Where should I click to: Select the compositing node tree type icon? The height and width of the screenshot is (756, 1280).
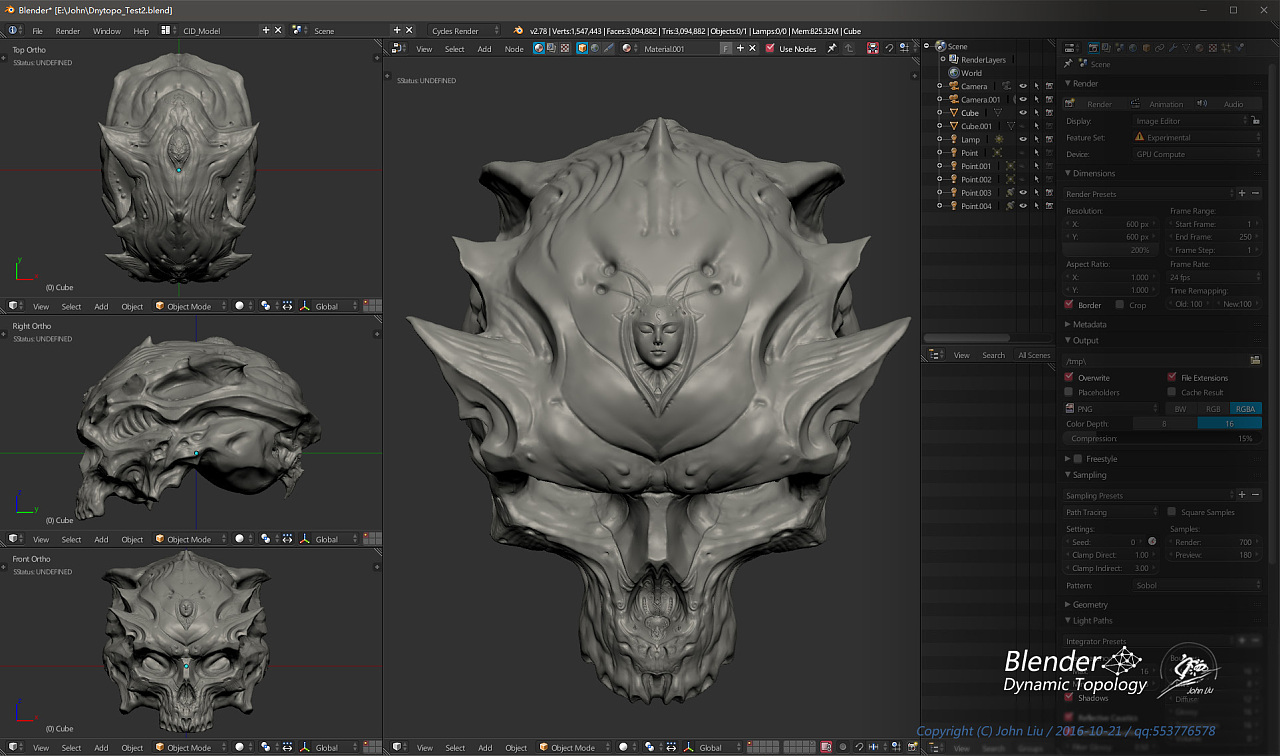(552, 48)
